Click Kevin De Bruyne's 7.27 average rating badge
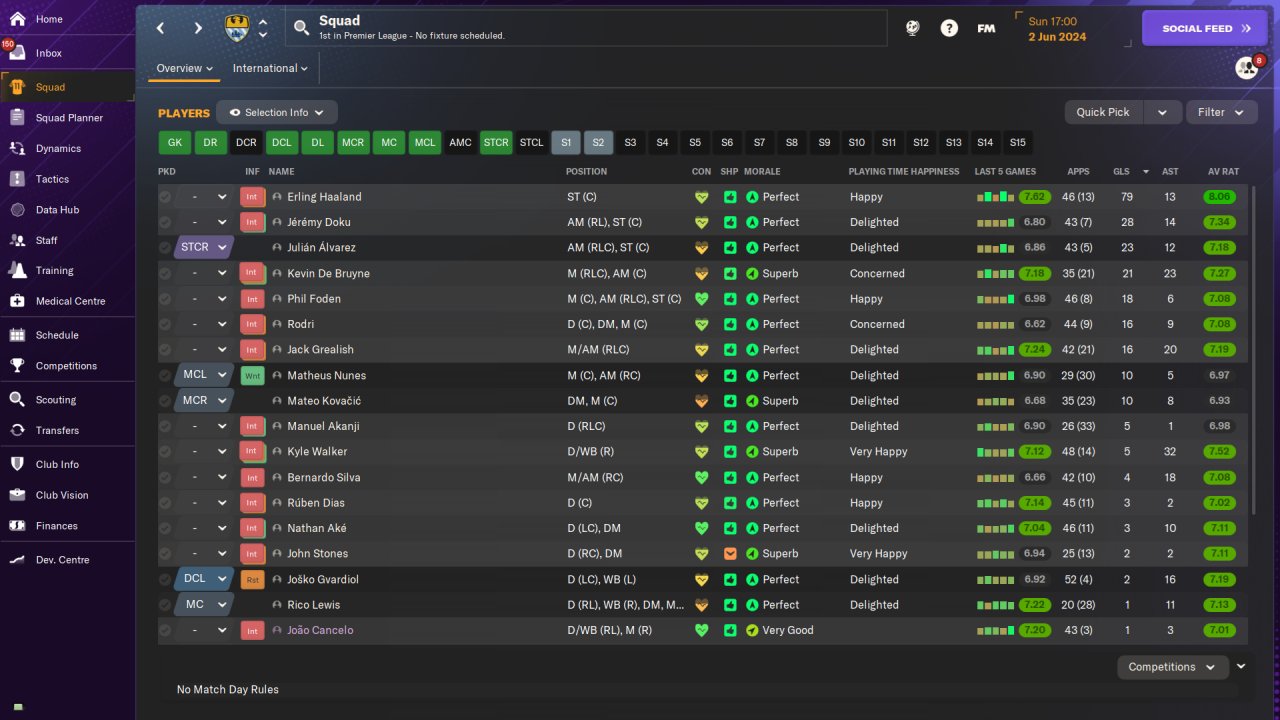This screenshot has height=720, width=1280. point(1220,273)
